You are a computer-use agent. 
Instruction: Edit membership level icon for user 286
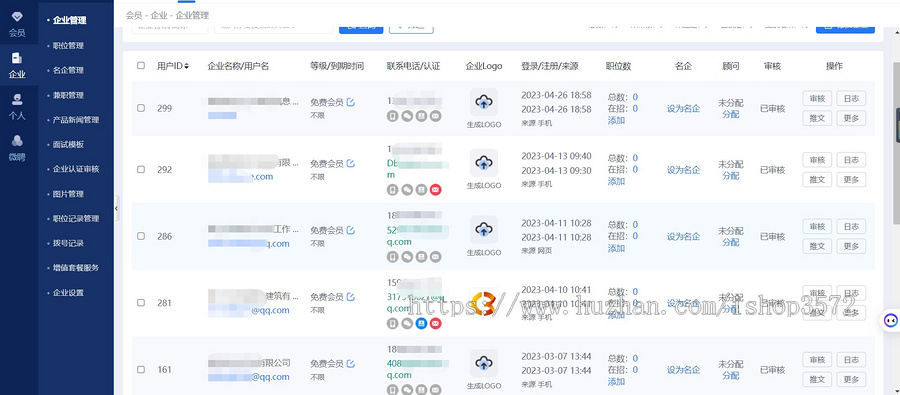pos(351,230)
